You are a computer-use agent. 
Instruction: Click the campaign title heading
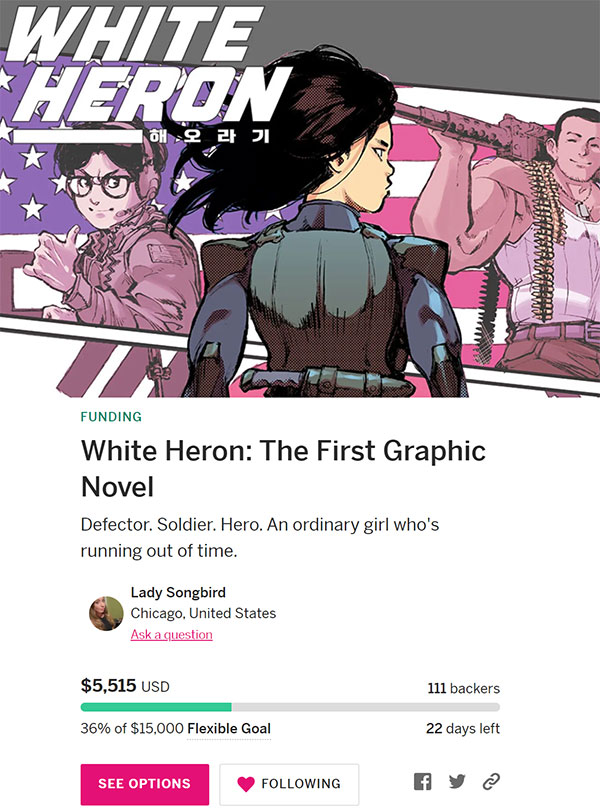pyautogui.click(x=284, y=468)
